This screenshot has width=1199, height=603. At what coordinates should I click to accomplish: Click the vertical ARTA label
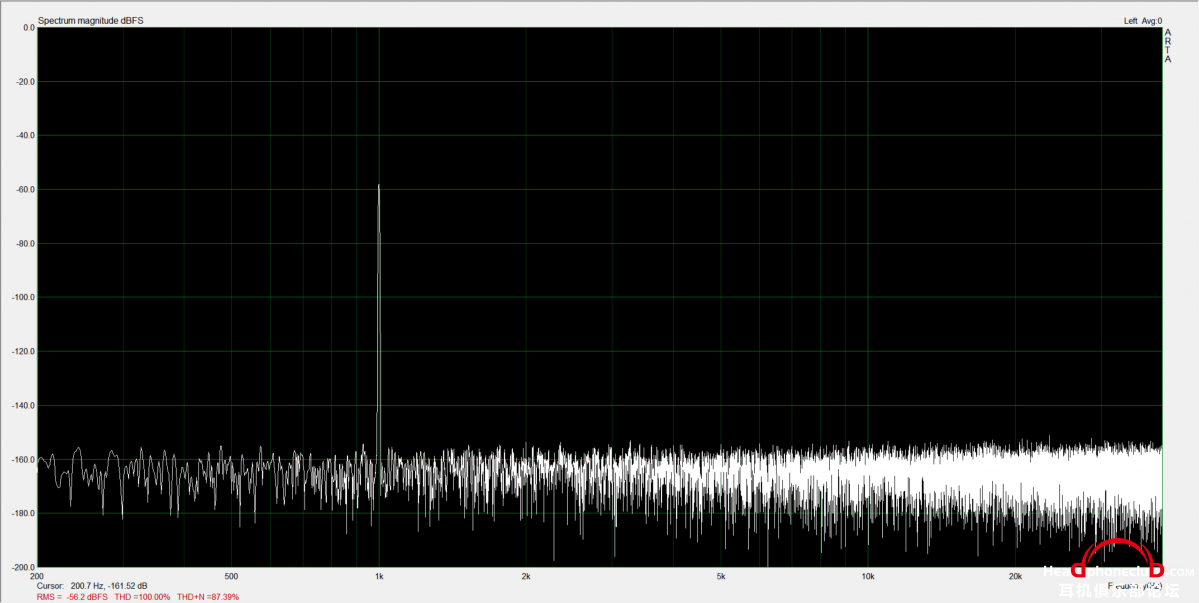click(1168, 46)
